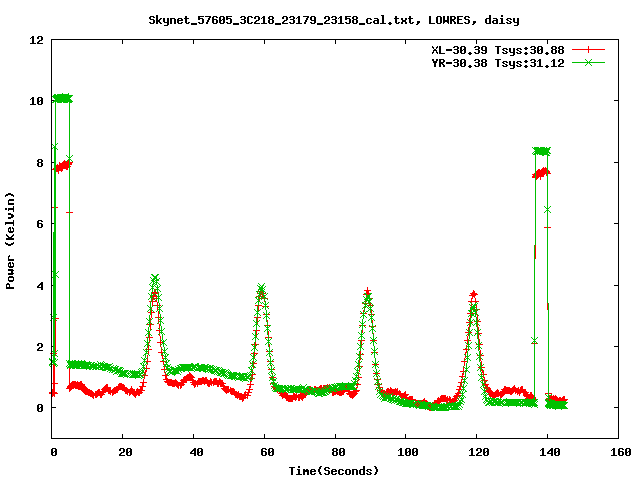Click the y-axis tick label 8
This screenshot has width=640, height=480.
pos(40,162)
